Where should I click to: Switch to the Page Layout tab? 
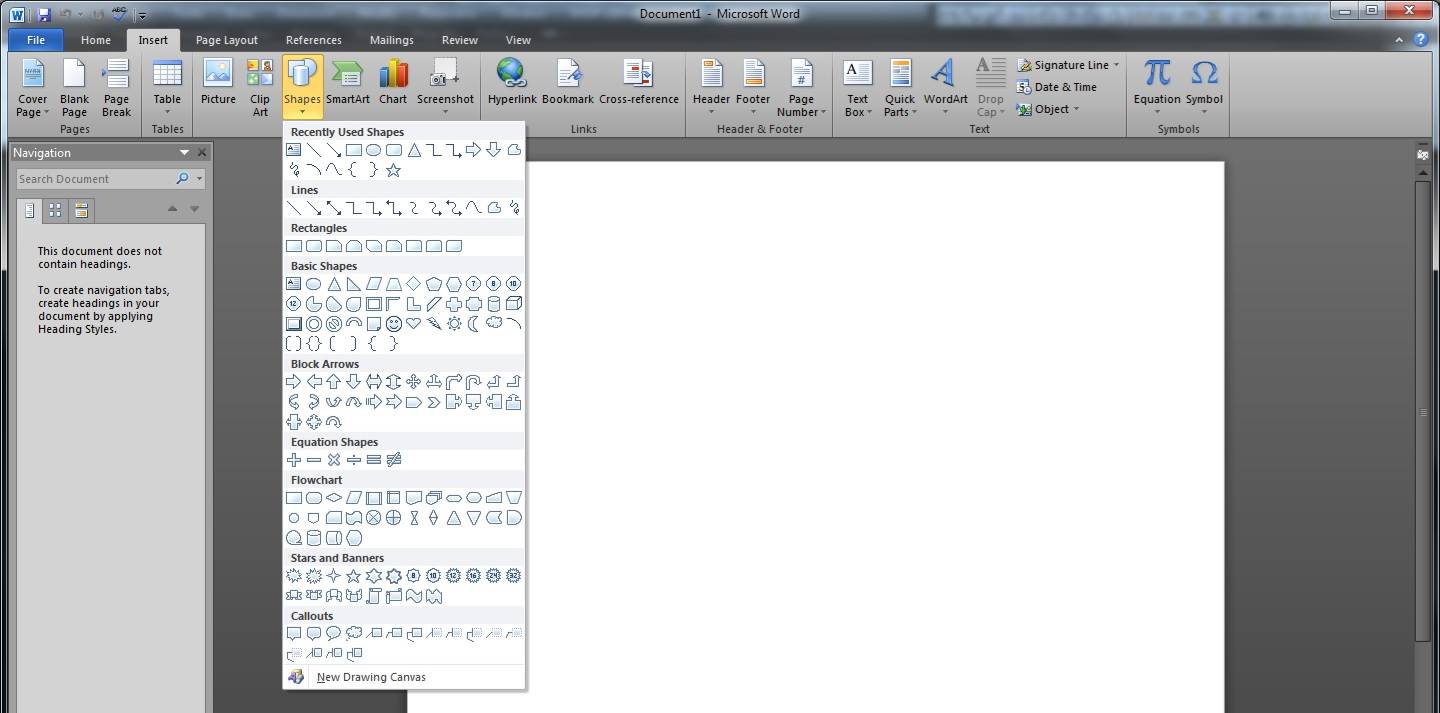(227, 40)
